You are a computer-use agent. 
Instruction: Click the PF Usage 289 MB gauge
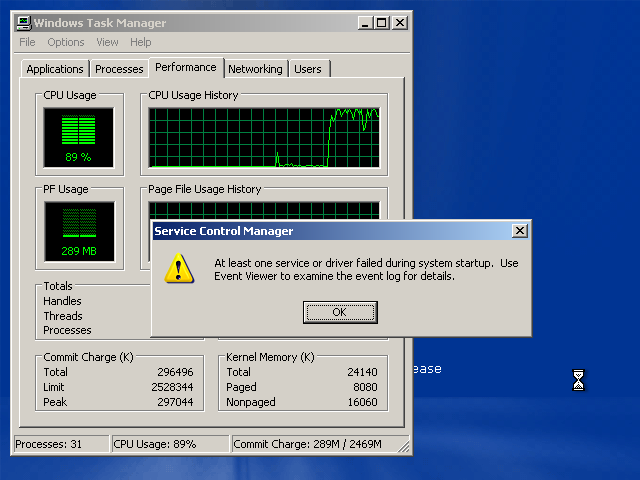click(x=79, y=231)
